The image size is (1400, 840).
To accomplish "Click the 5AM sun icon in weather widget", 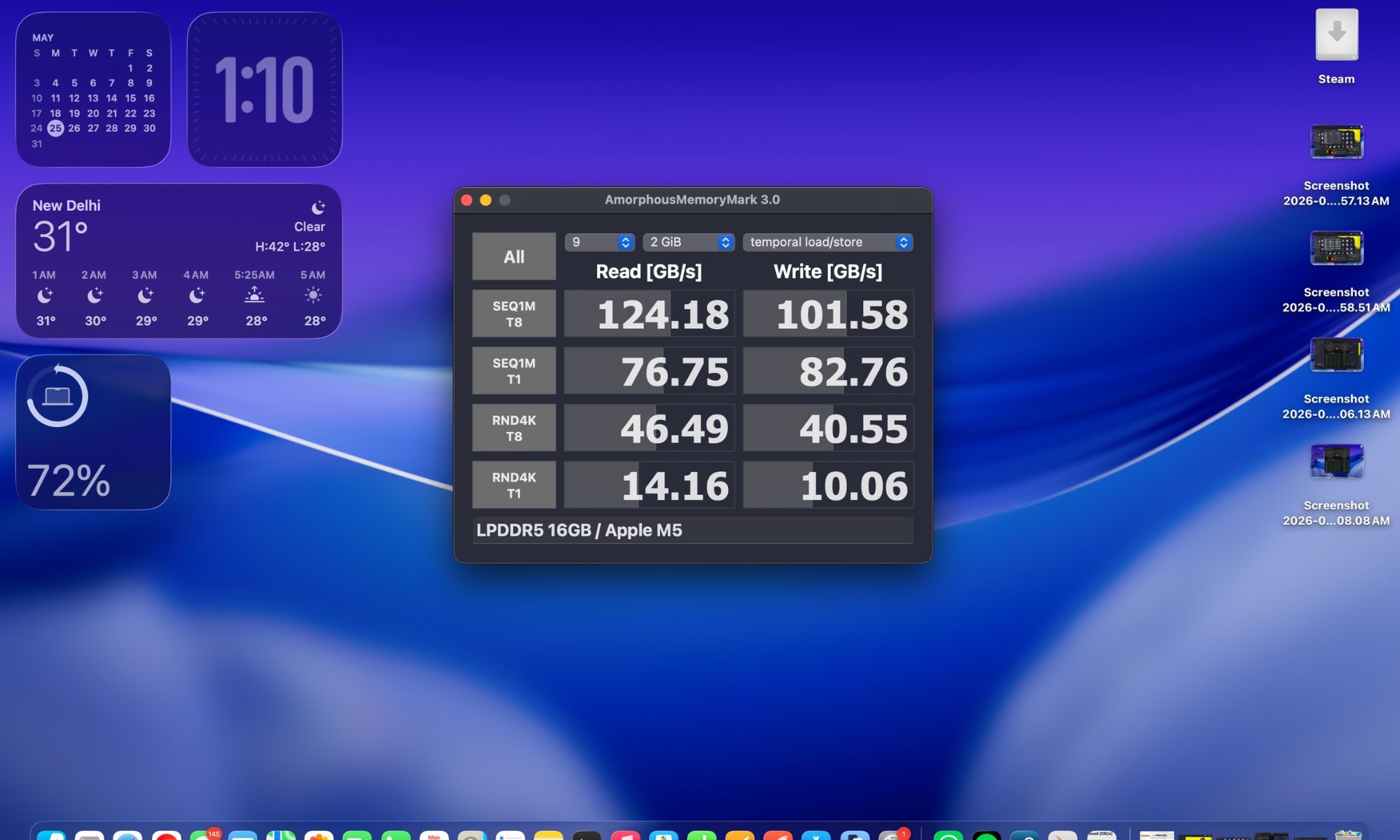I will click(x=313, y=295).
